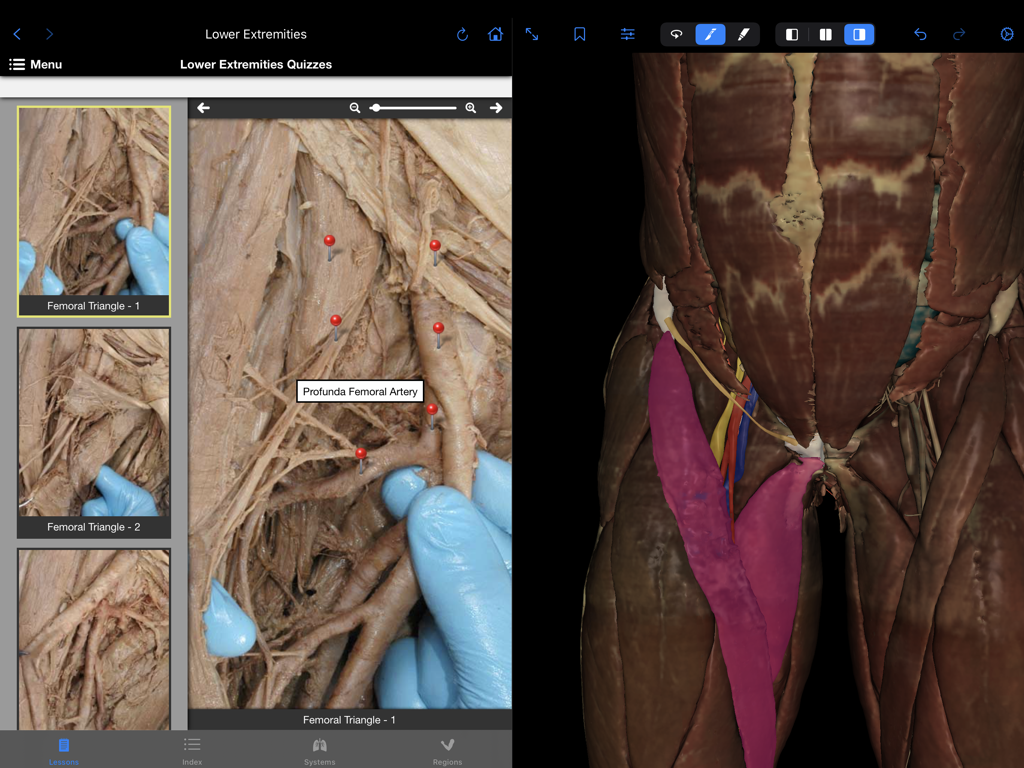Undo the last annotation action
The width and height of the screenshot is (1024, 768).
(919, 34)
